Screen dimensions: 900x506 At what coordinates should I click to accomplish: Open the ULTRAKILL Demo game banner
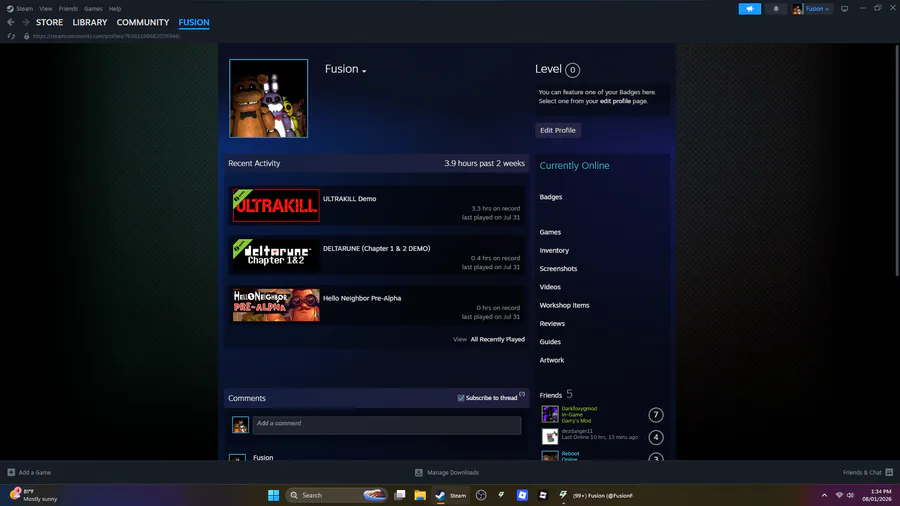[276, 205]
